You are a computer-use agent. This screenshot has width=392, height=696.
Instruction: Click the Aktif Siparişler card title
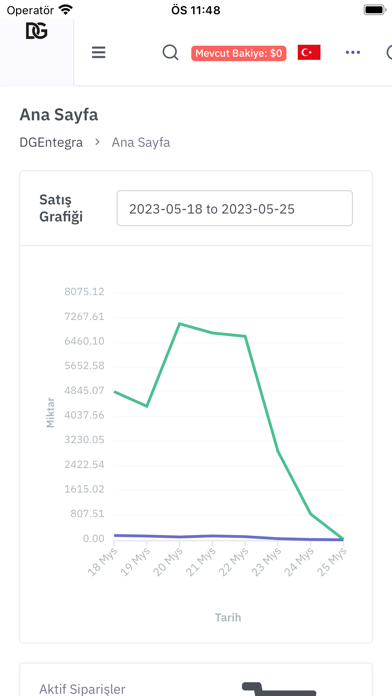82,689
